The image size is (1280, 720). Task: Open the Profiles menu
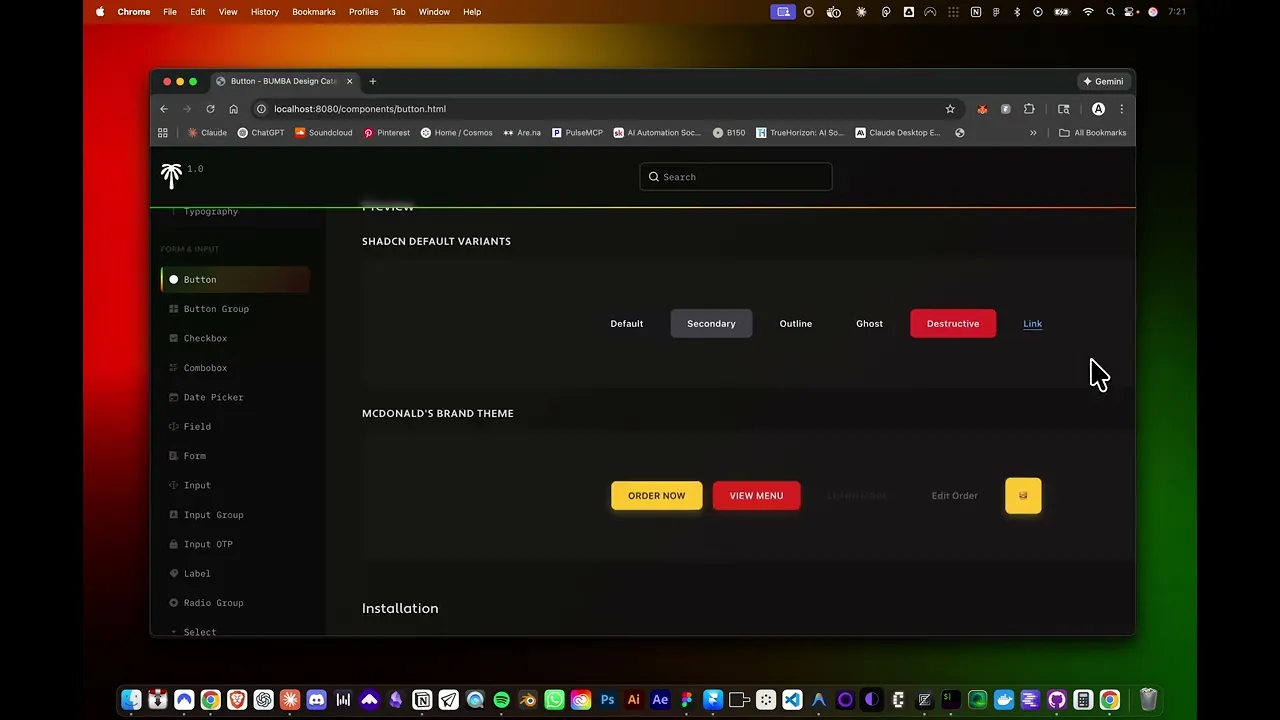pyautogui.click(x=363, y=12)
